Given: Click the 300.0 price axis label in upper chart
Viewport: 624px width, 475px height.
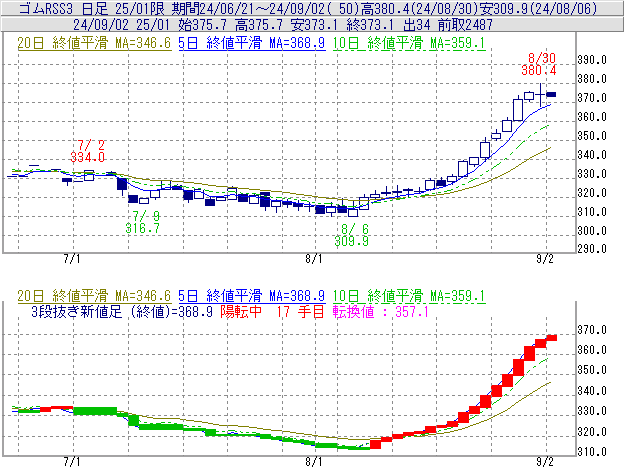Looking at the screenshot, I should pyautogui.click(x=592, y=231).
